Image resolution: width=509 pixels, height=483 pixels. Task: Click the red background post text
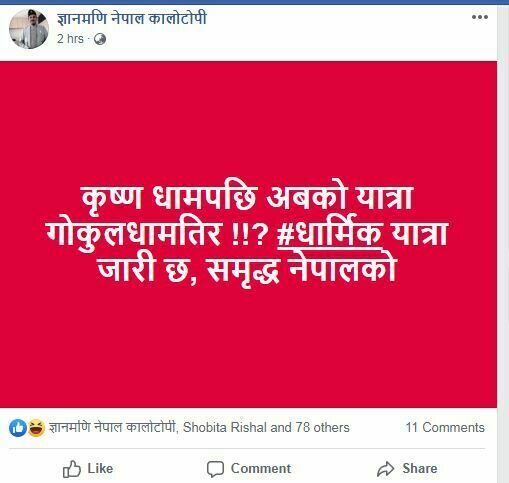point(247,235)
